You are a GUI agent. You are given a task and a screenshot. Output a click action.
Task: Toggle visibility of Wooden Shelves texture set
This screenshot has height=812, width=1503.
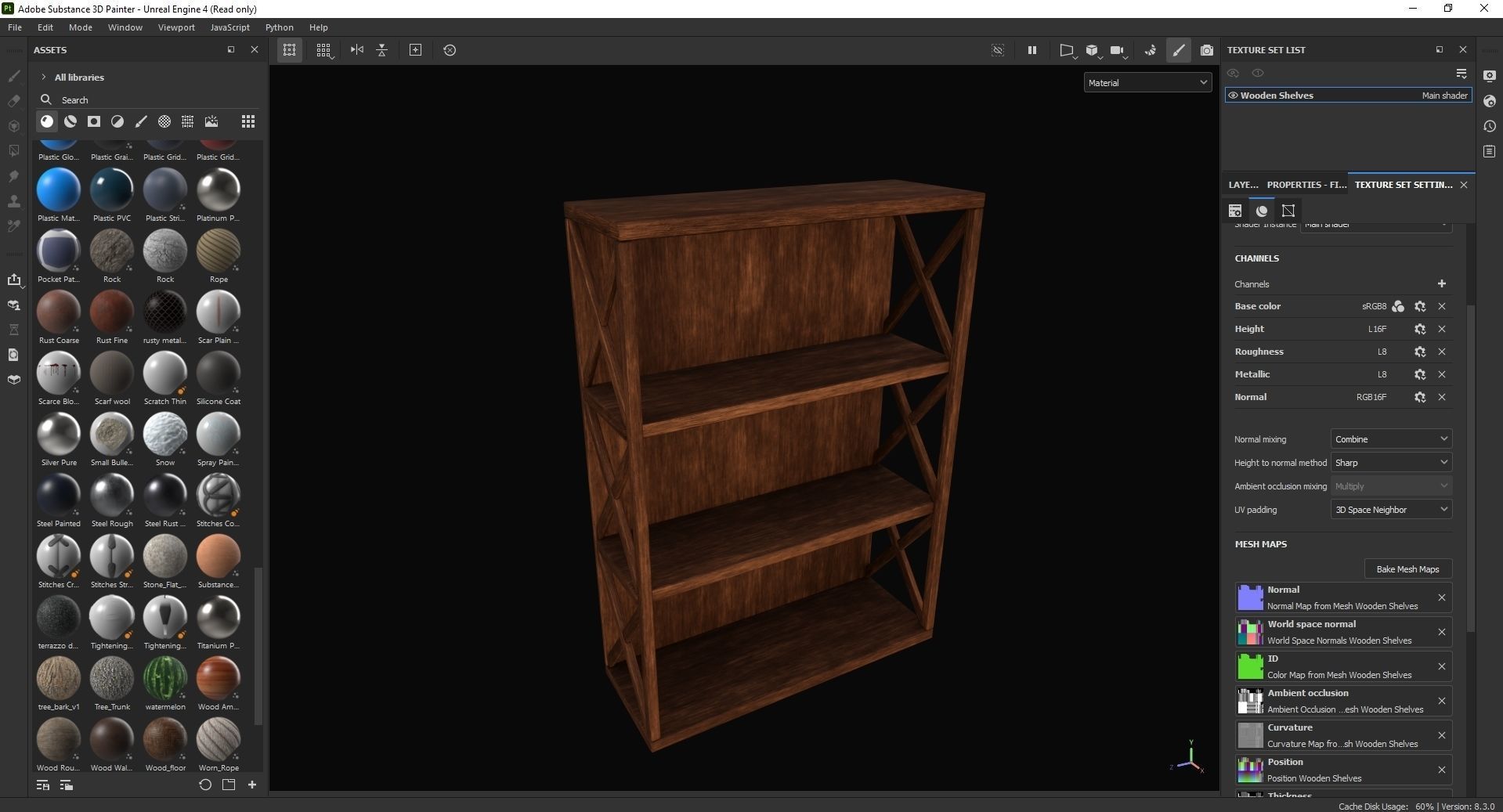click(1233, 96)
